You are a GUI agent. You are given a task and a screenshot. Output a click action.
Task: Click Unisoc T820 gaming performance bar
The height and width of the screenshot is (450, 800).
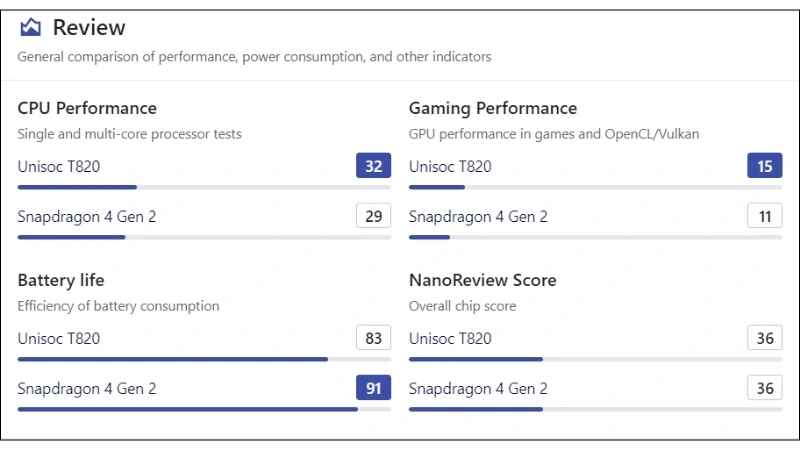tap(595, 187)
